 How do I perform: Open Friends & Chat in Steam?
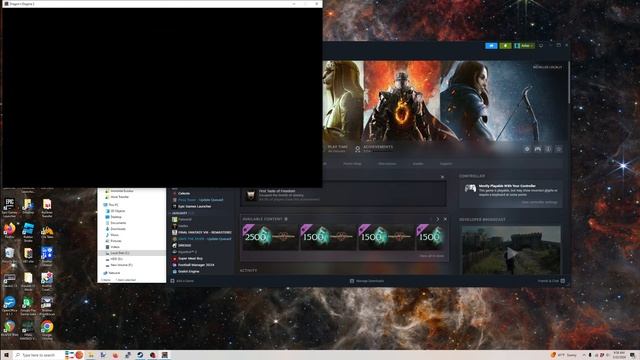551,281
